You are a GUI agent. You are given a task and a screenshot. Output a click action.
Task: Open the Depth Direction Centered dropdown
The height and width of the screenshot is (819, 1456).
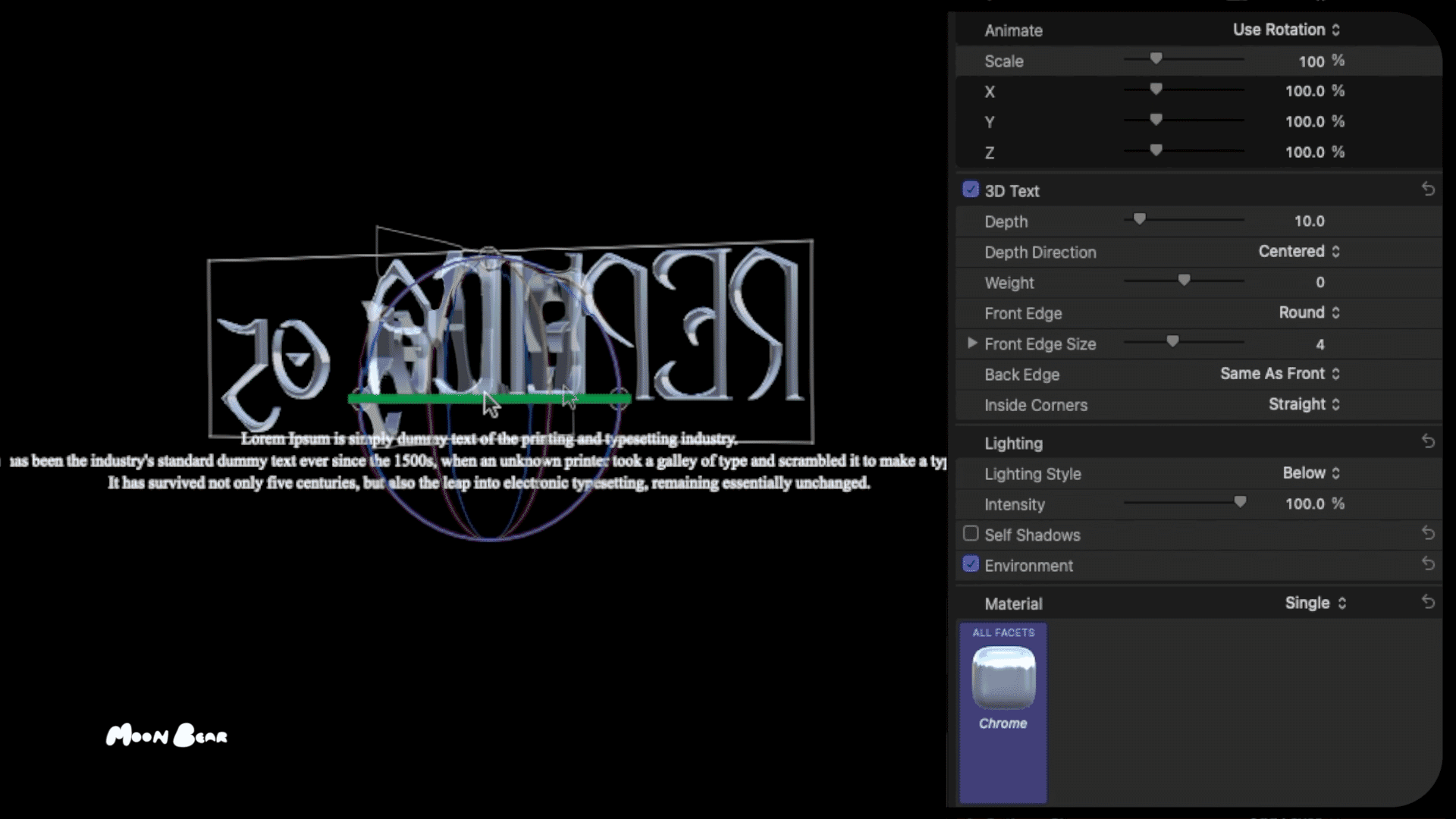[1300, 252]
